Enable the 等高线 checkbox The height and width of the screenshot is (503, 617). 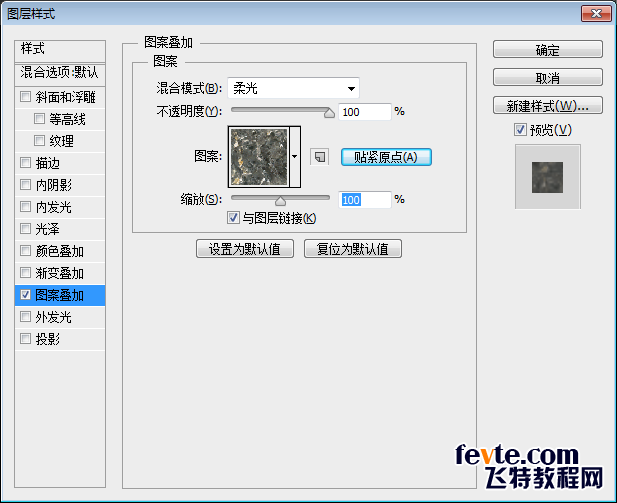39,118
